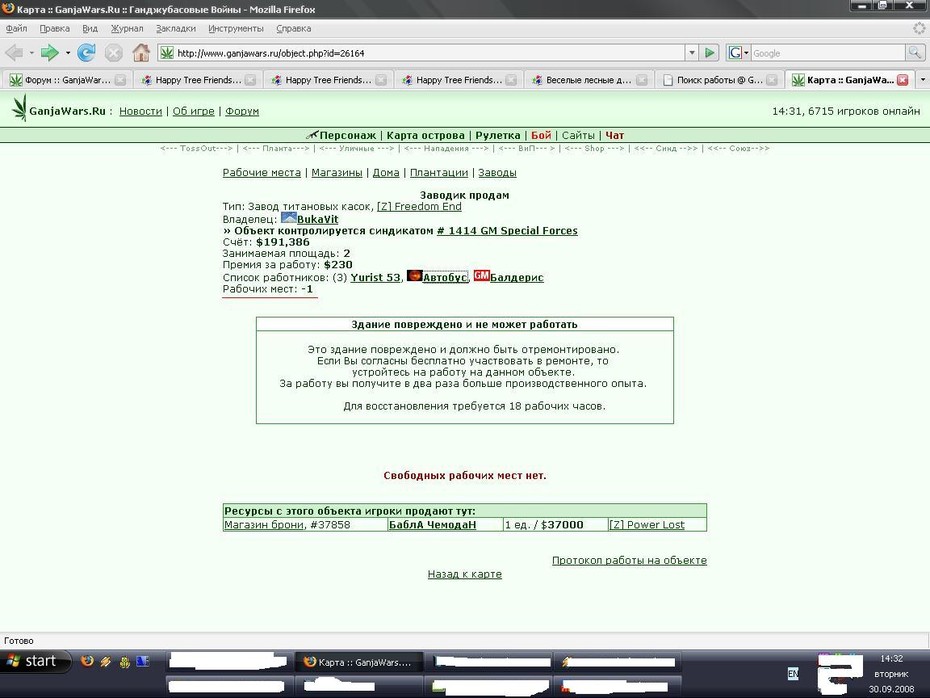The width and height of the screenshot is (930, 698).
Task: Open the list all tabs dropdown
Action: [922, 79]
